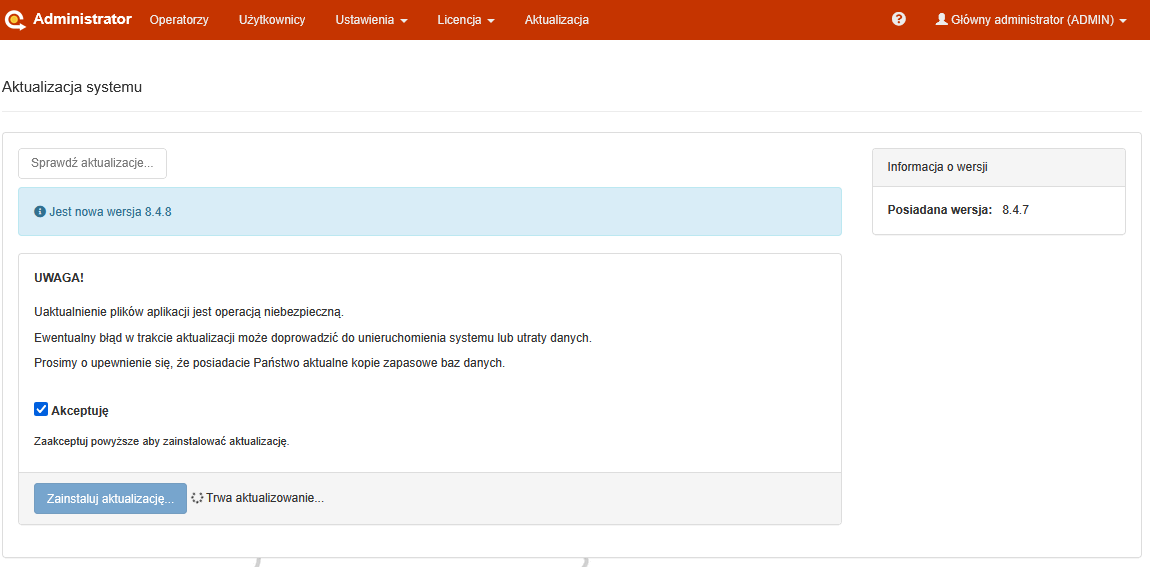Expand the Ustawienia dropdown menu
Image resolution: width=1150 pixels, height=567 pixels.
coord(371,20)
